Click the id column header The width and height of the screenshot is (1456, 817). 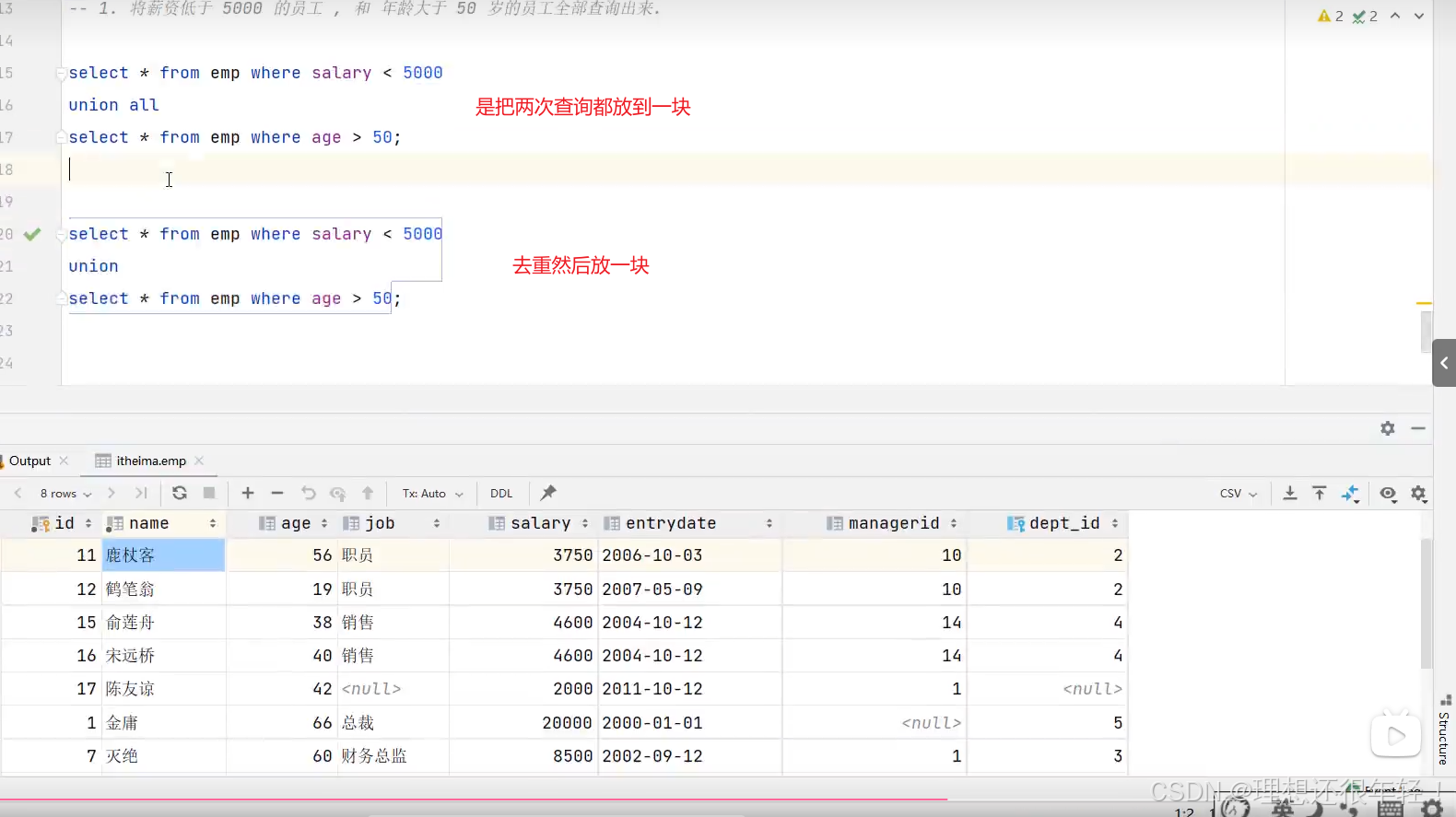point(65,523)
